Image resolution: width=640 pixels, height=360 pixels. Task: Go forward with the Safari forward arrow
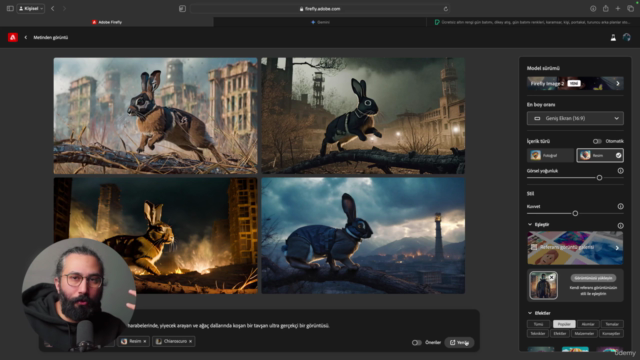pyautogui.click(x=64, y=9)
